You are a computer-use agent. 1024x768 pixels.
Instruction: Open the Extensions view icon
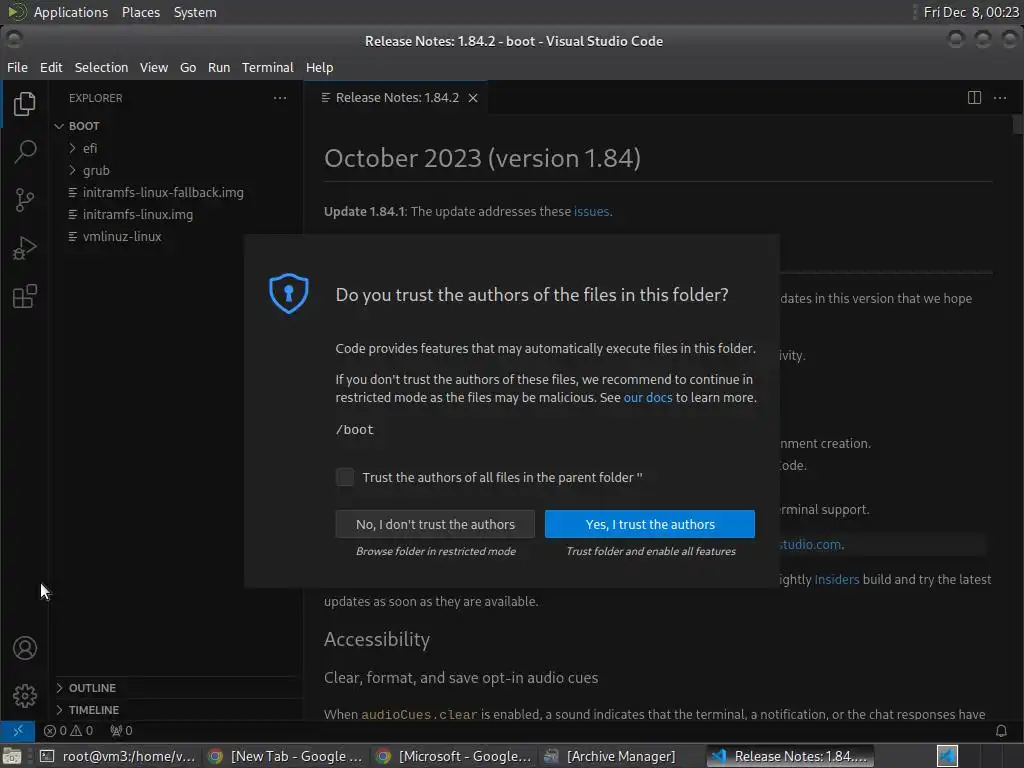24,296
